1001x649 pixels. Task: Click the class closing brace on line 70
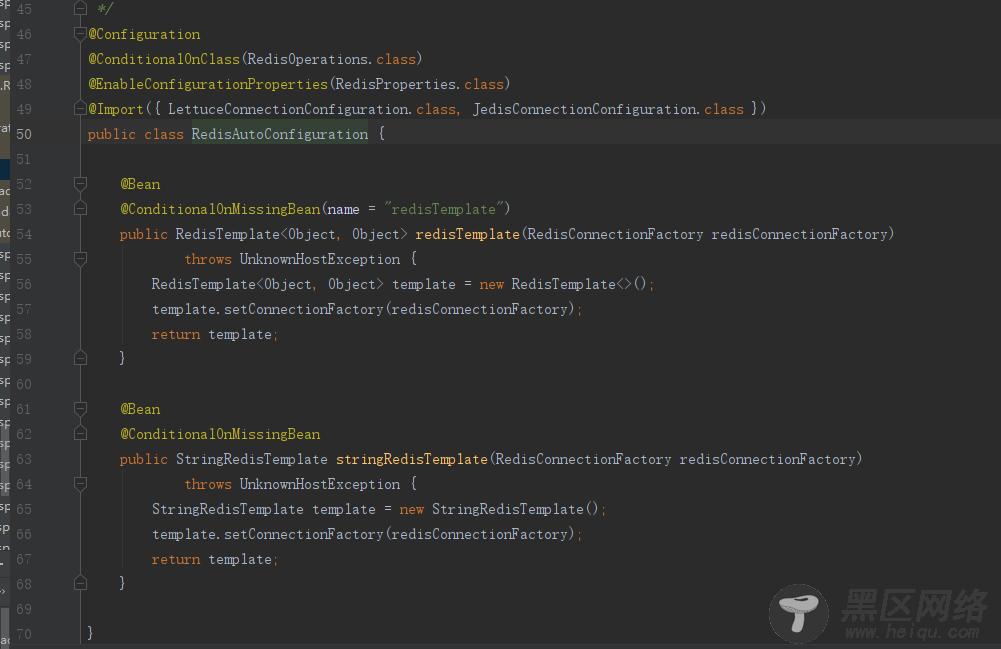(90, 632)
